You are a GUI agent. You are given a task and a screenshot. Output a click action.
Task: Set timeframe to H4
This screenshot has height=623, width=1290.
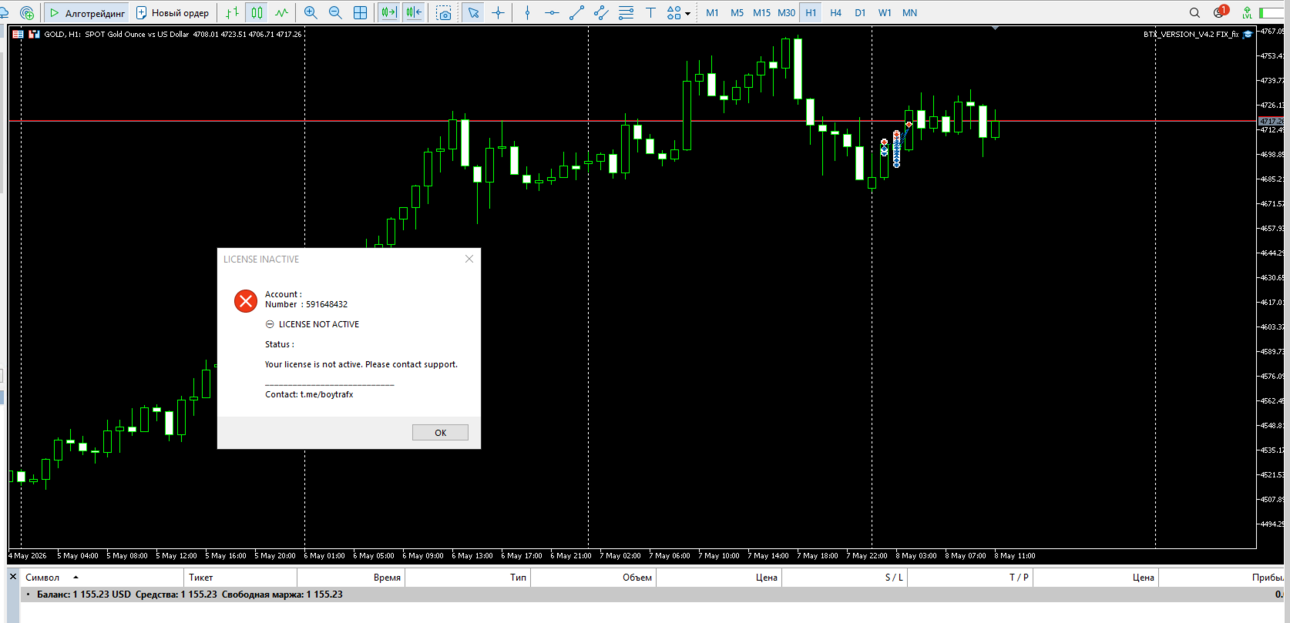[836, 13]
